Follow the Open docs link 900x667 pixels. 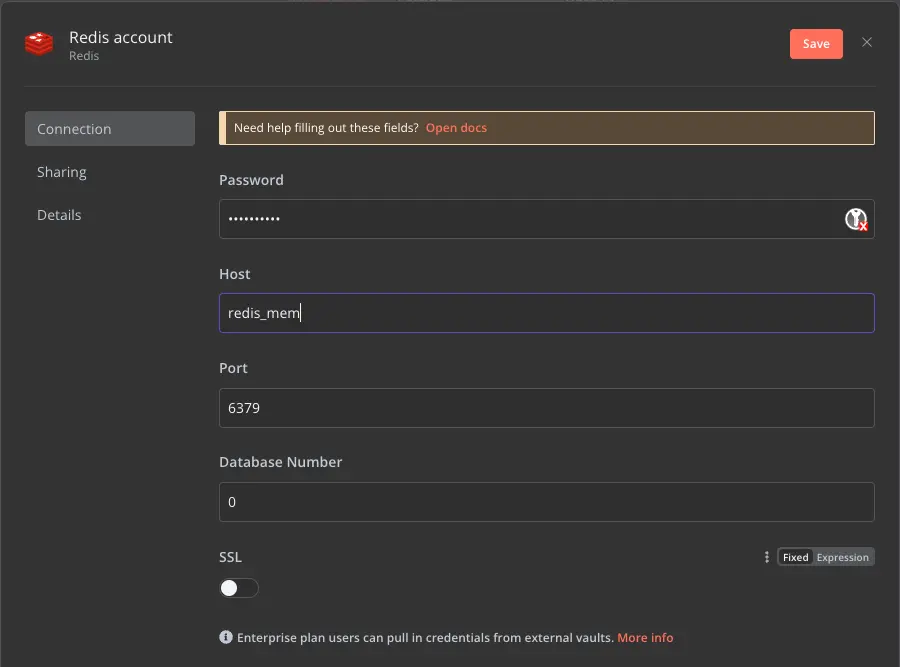pos(456,128)
